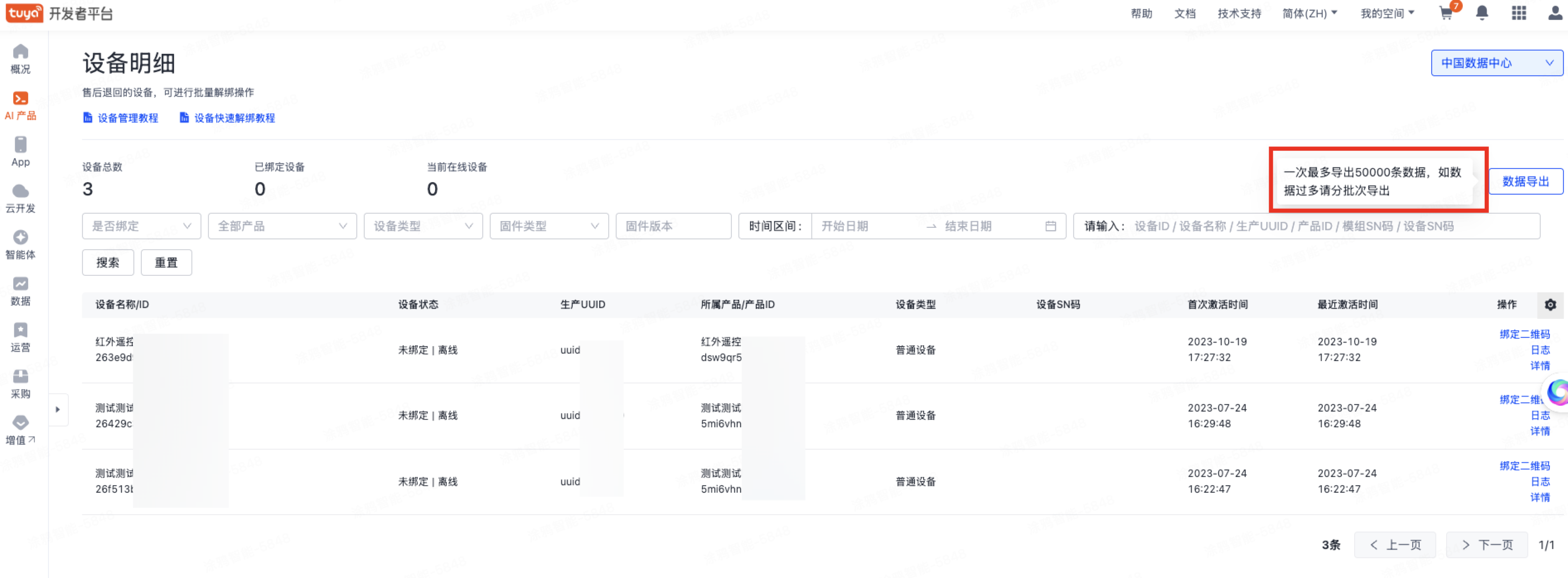This screenshot has height=578, width=1568.
Task: Open the 是否绑定 dropdown
Action: (141, 226)
